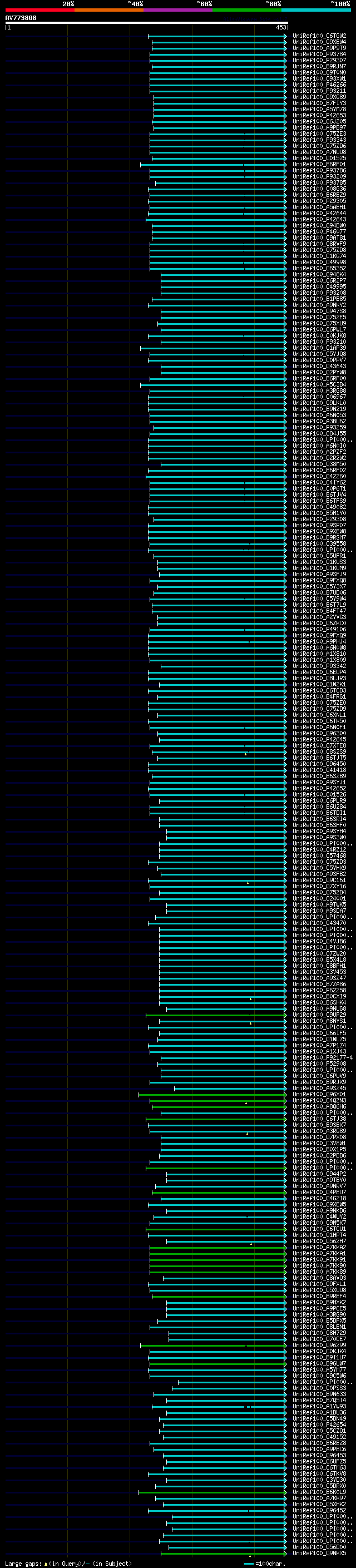356x1568 pixels.
Task: Open hit UniRef100_P46266
Action: 319,85
